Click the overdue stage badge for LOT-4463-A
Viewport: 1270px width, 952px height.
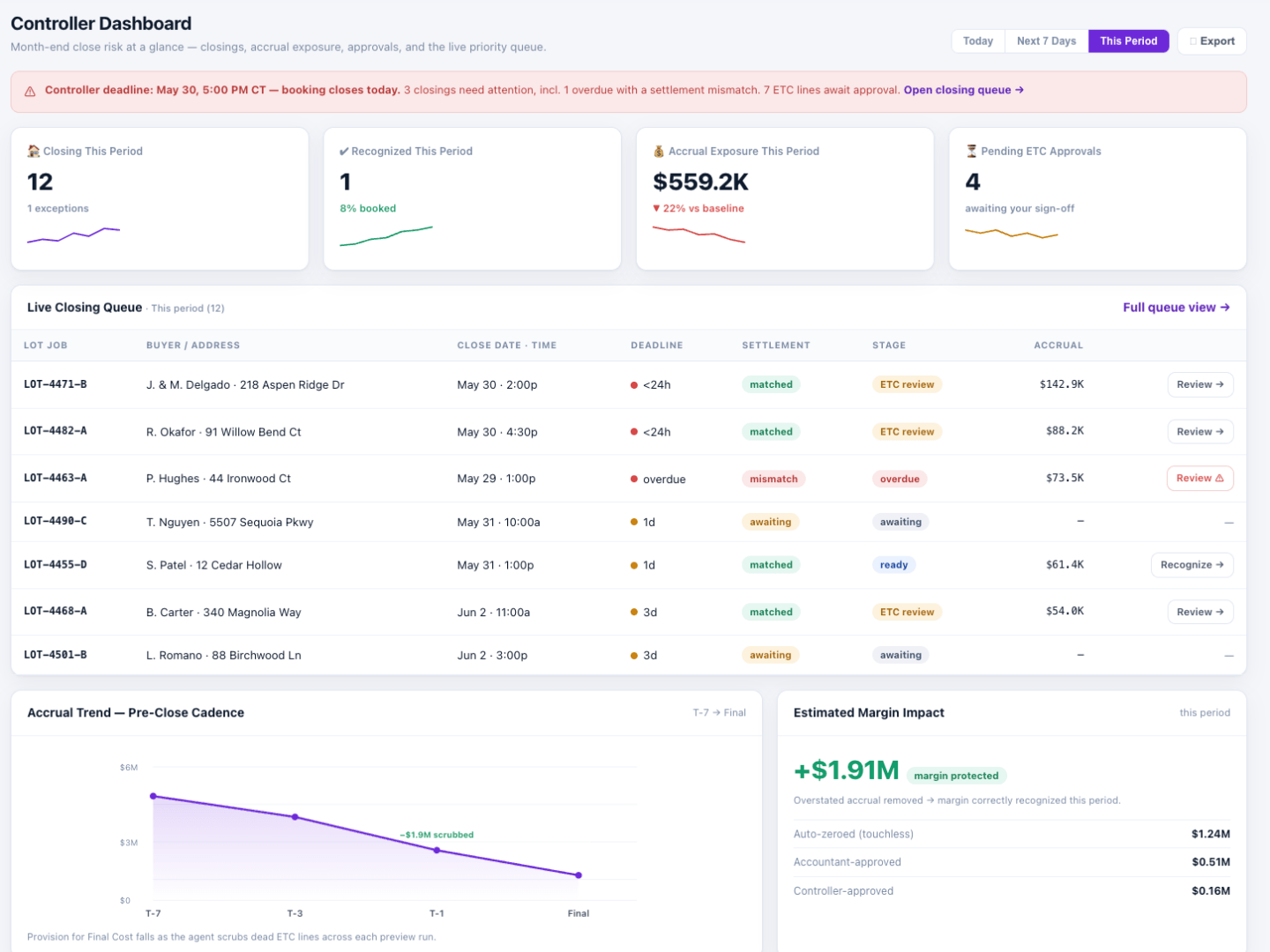pos(900,480)
